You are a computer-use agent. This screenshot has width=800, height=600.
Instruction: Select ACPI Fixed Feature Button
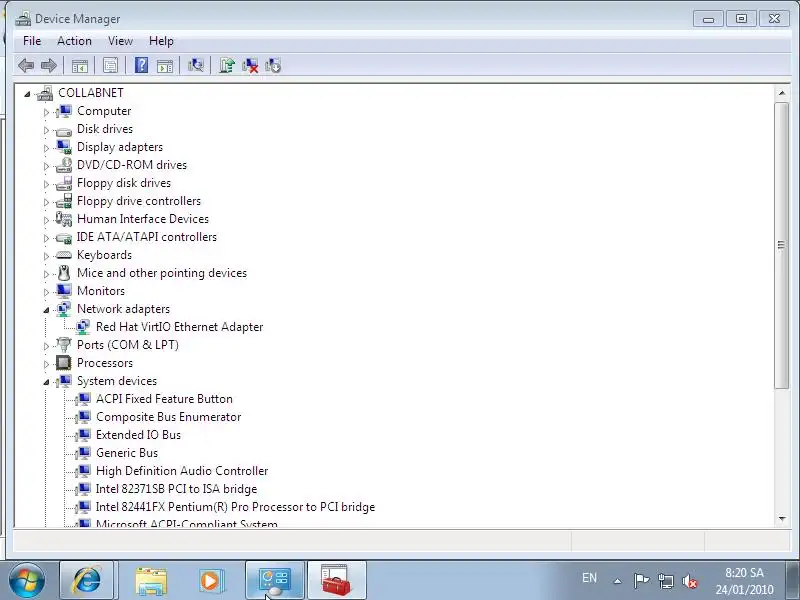coord(164,399)
